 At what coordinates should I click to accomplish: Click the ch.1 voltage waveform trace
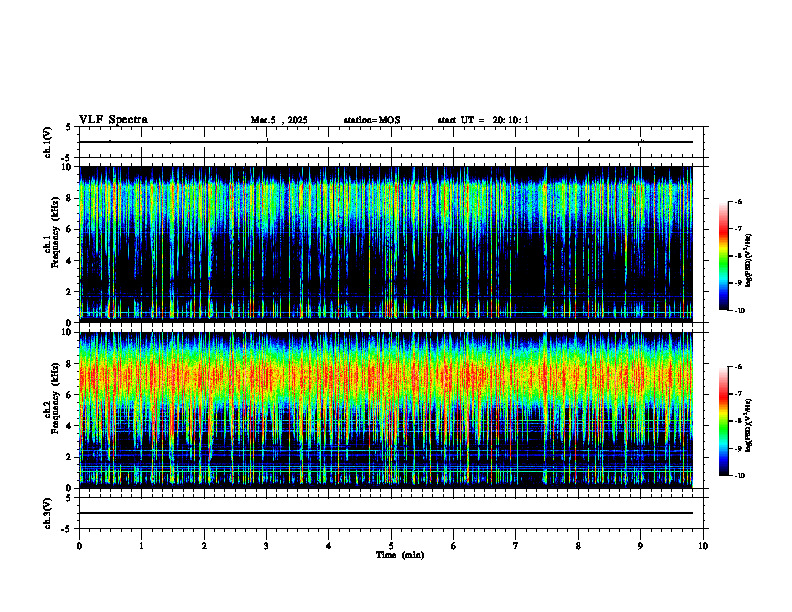[x=385, y=142]
